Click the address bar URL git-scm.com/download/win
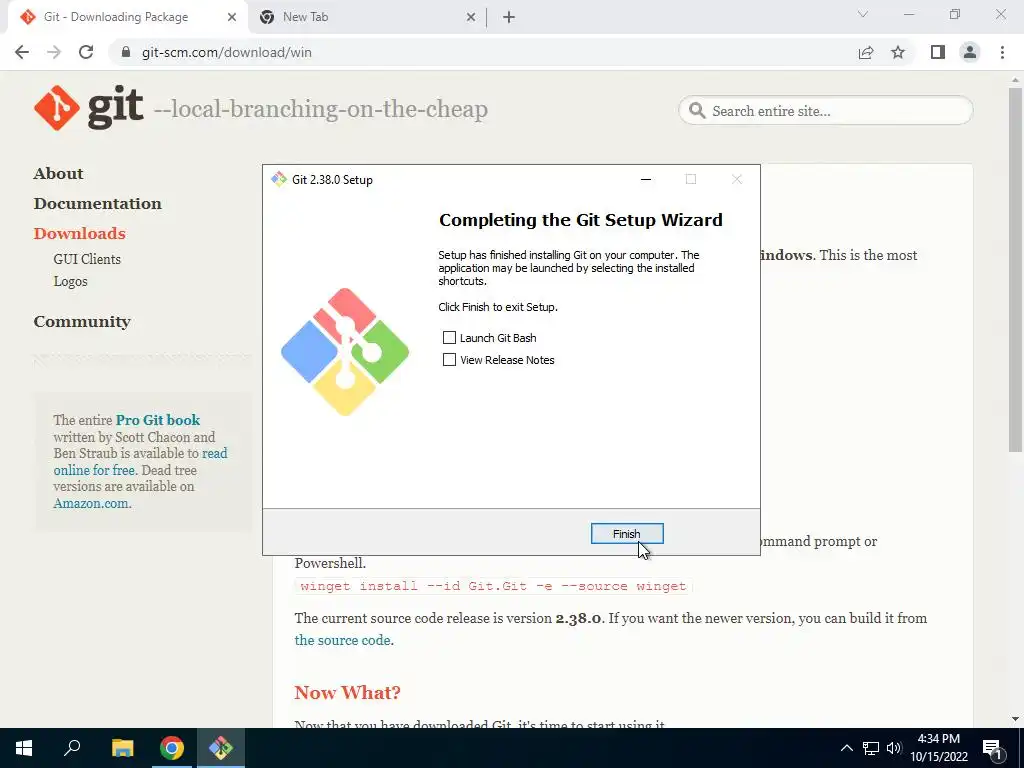Screen dimensions: 1024x768 tap(227, 52)
